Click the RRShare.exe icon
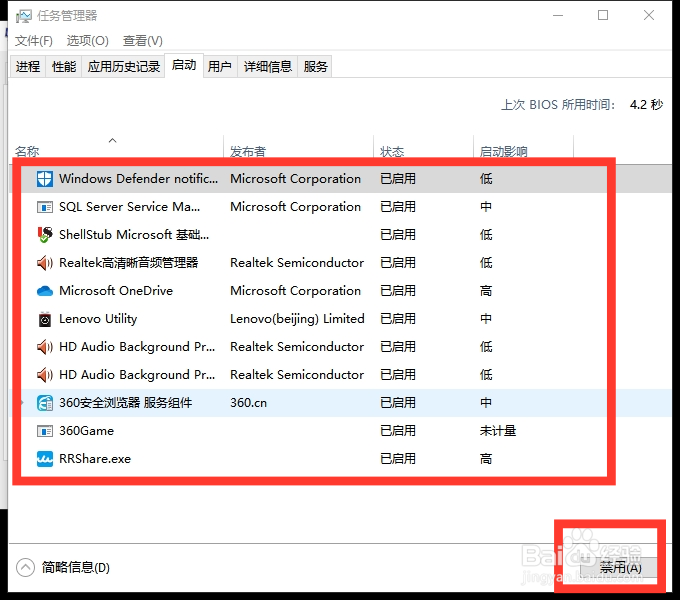Viewport: 680px width, 600px height. pos(45,459)
